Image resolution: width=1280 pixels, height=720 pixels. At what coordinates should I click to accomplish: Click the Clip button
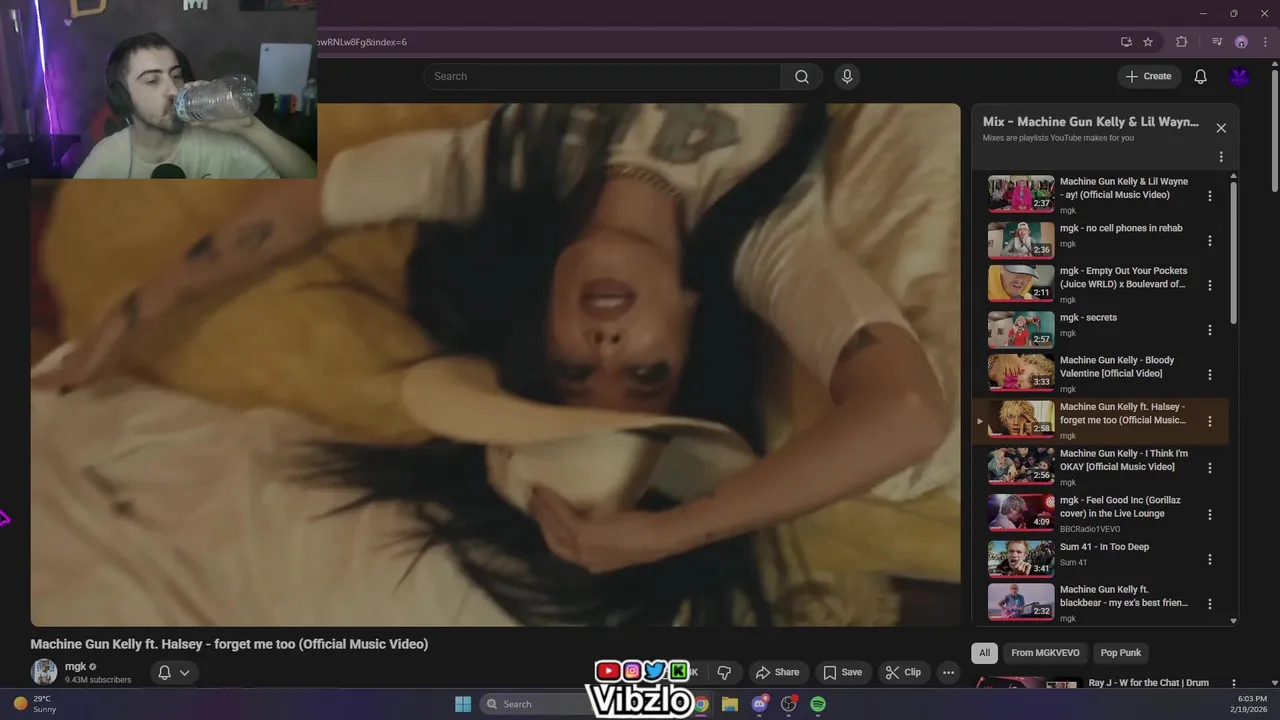coord(903,672)
